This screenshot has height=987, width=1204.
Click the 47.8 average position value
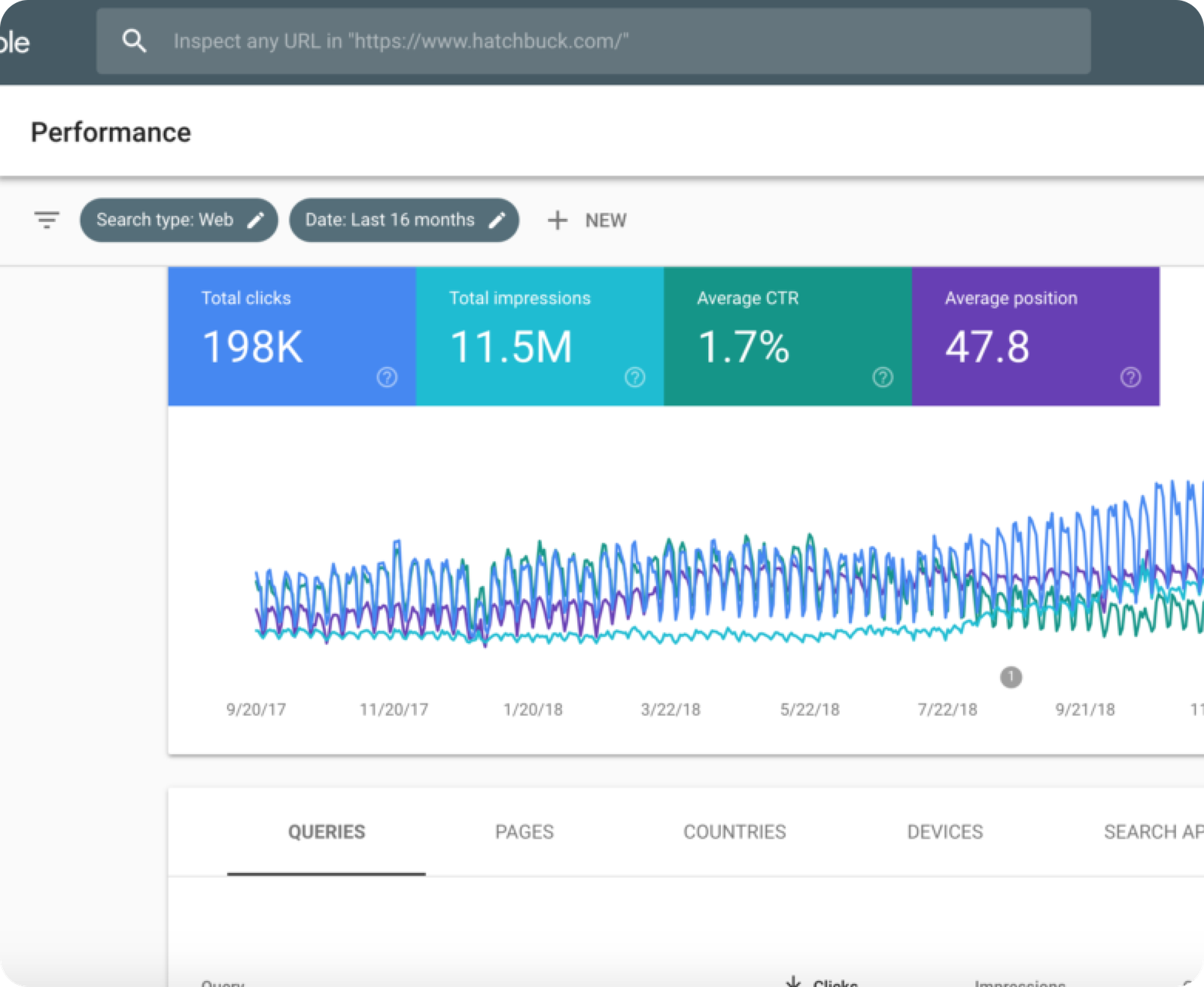[987, 347]
